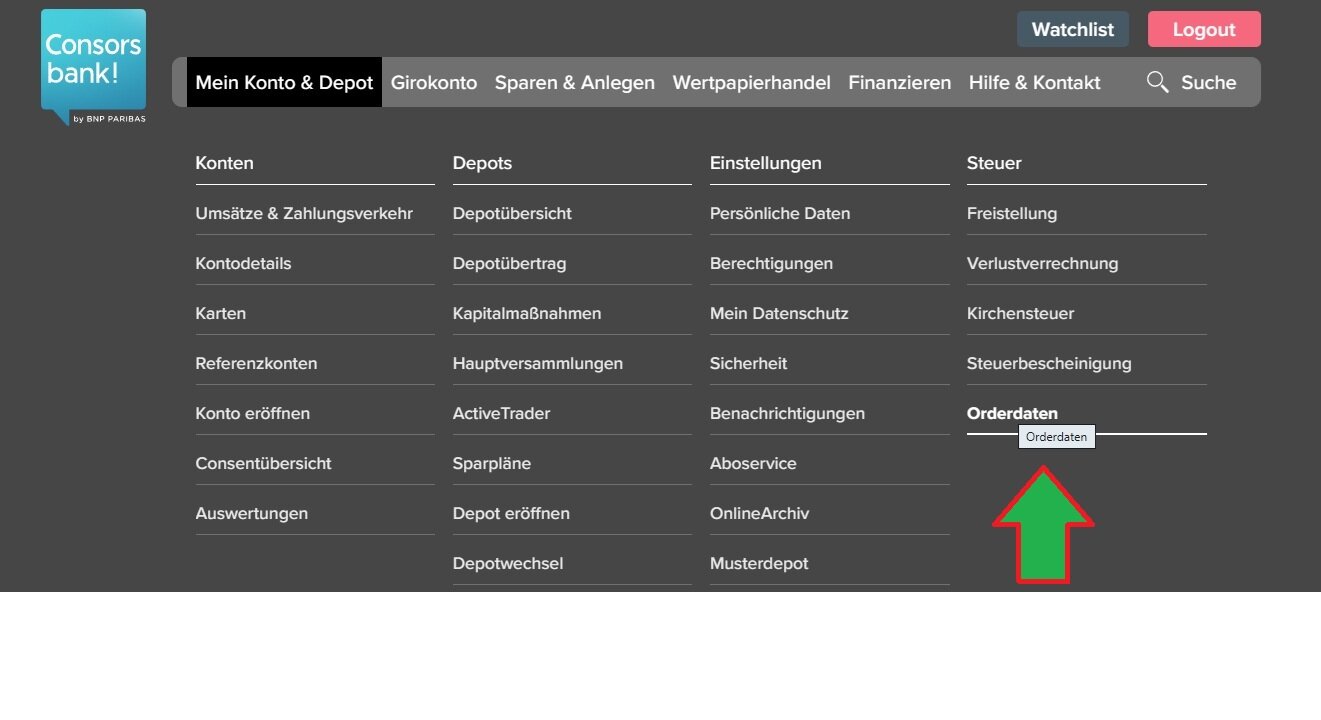
Task: Open Consentübersicht
Action: (263, 463)
